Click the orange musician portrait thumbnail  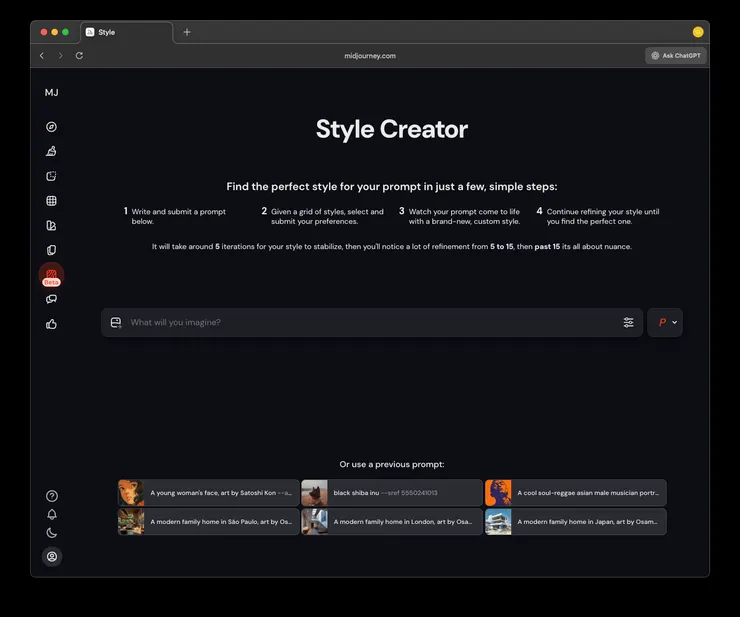pos(498,493)
